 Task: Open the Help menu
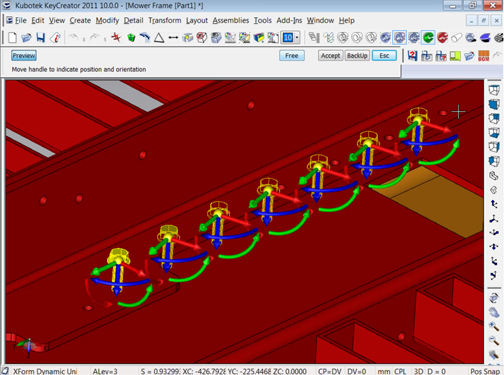(x=347, y=20)
